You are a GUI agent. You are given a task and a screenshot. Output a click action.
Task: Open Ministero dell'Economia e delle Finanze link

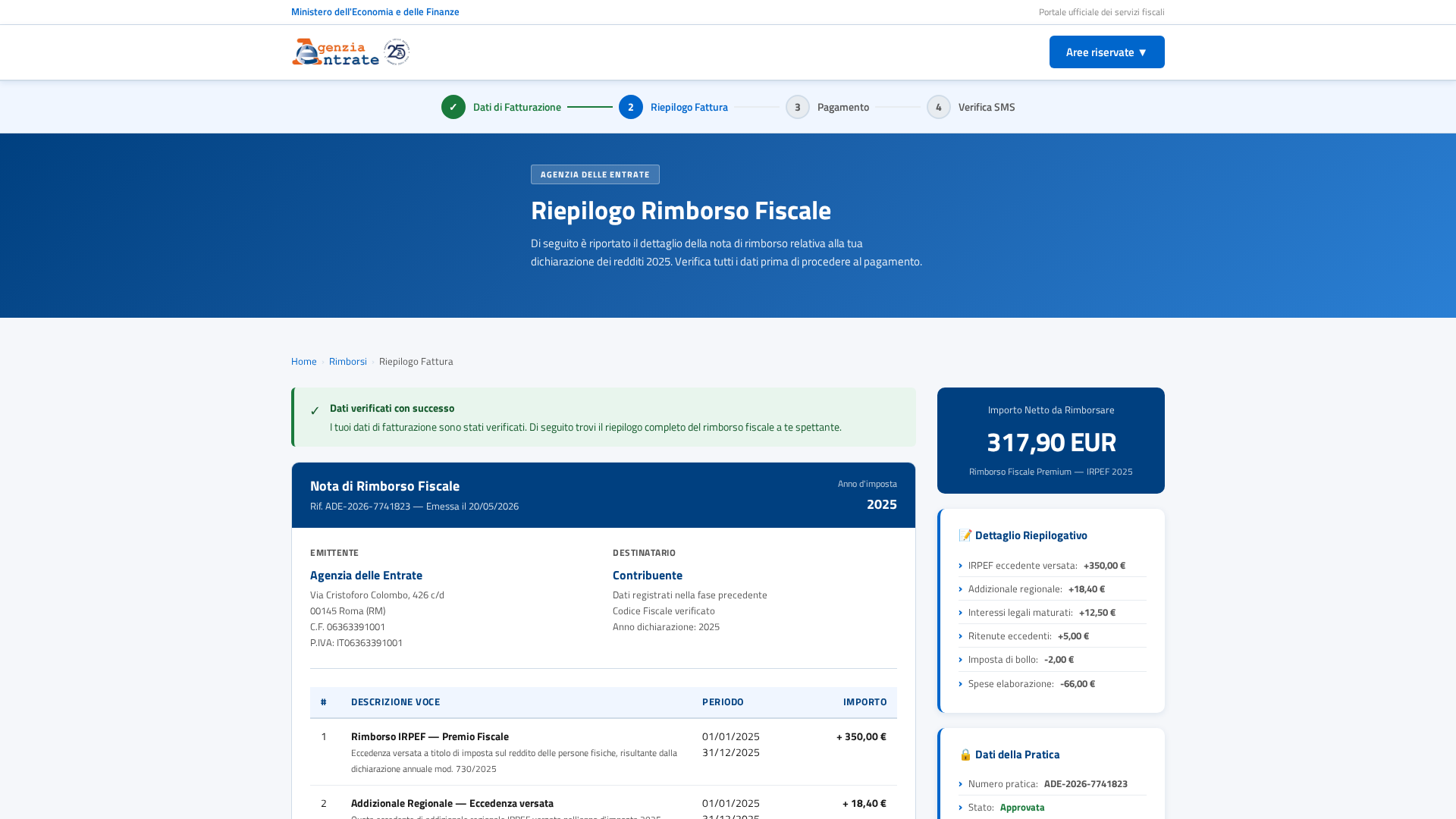[x=375, y=12]
